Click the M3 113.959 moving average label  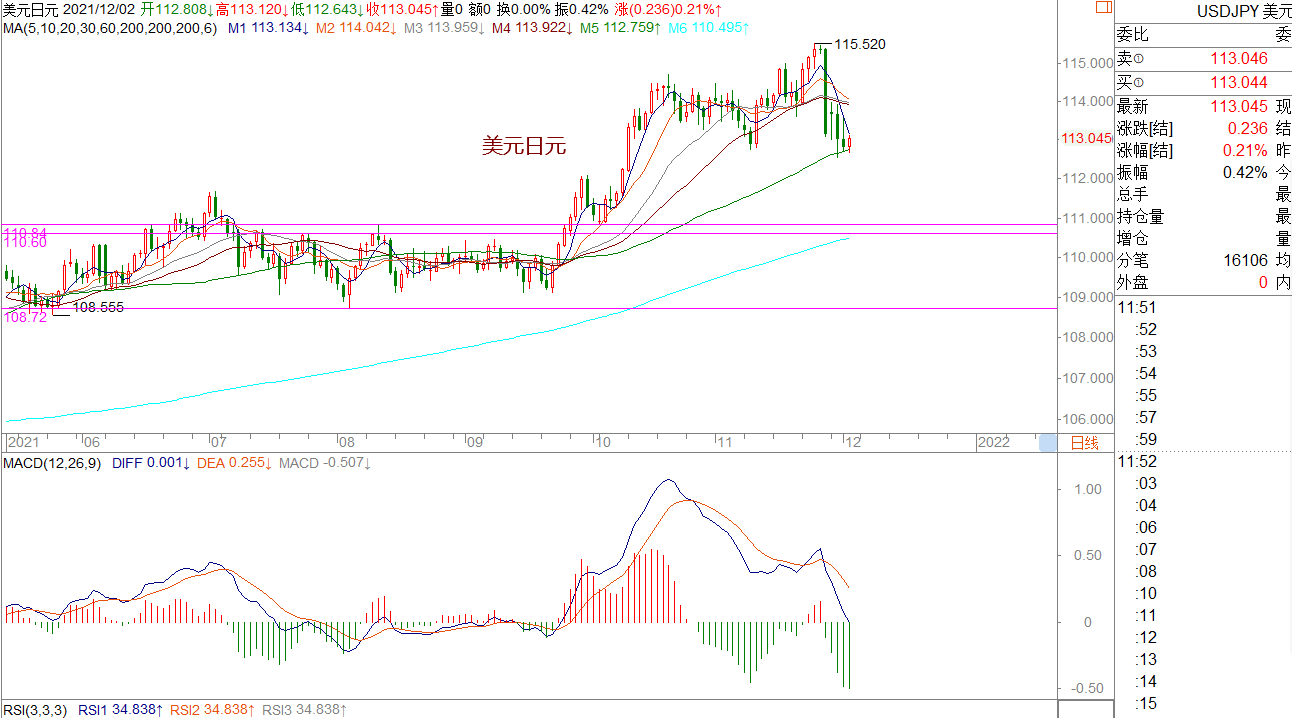point(443,27)
